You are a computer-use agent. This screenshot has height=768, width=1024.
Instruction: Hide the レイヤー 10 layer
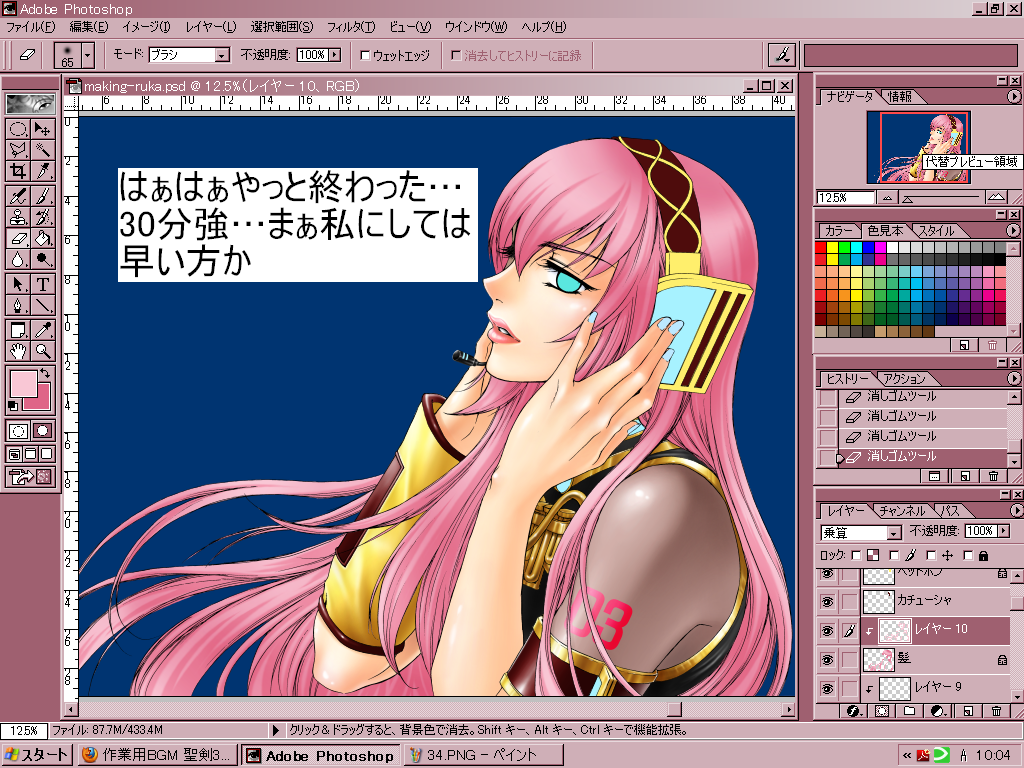coord(827,631)
